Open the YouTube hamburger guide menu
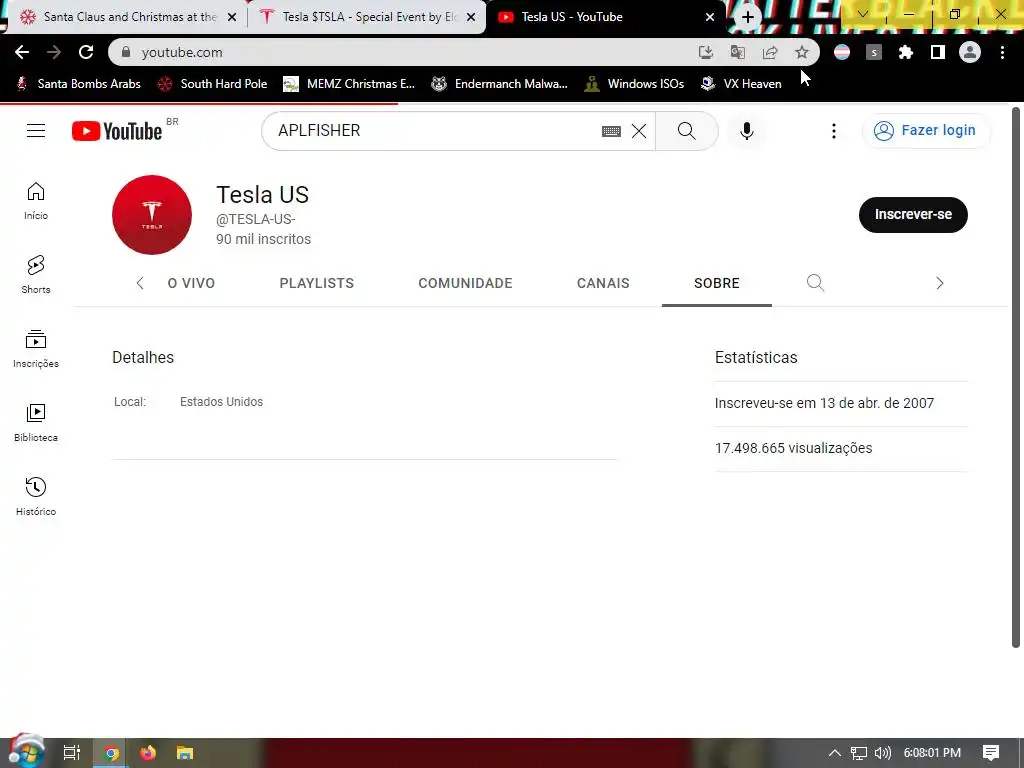 pos(36,131)
